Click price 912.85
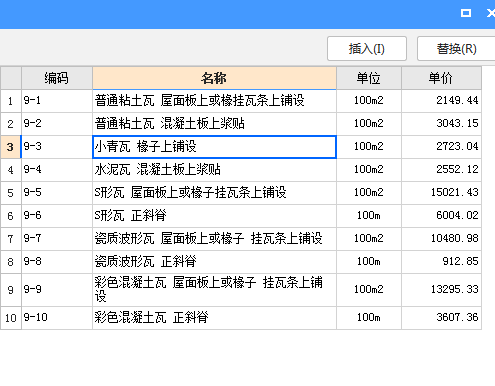 441,262
